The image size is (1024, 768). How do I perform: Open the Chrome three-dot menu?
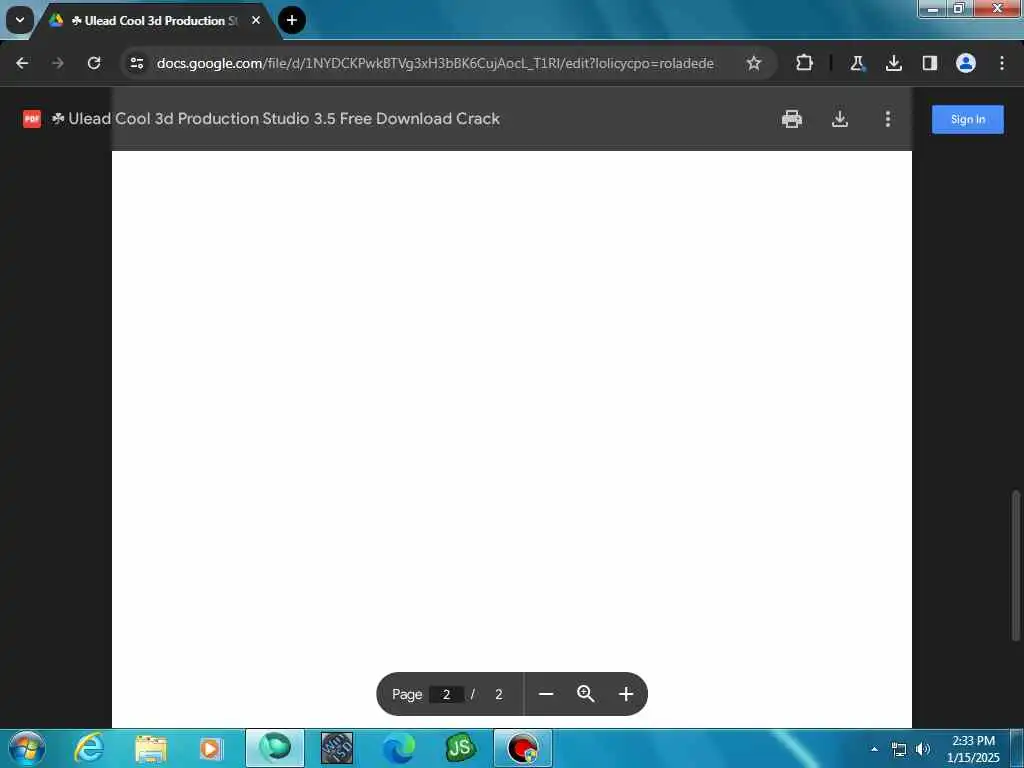[x=1002, y=63]
